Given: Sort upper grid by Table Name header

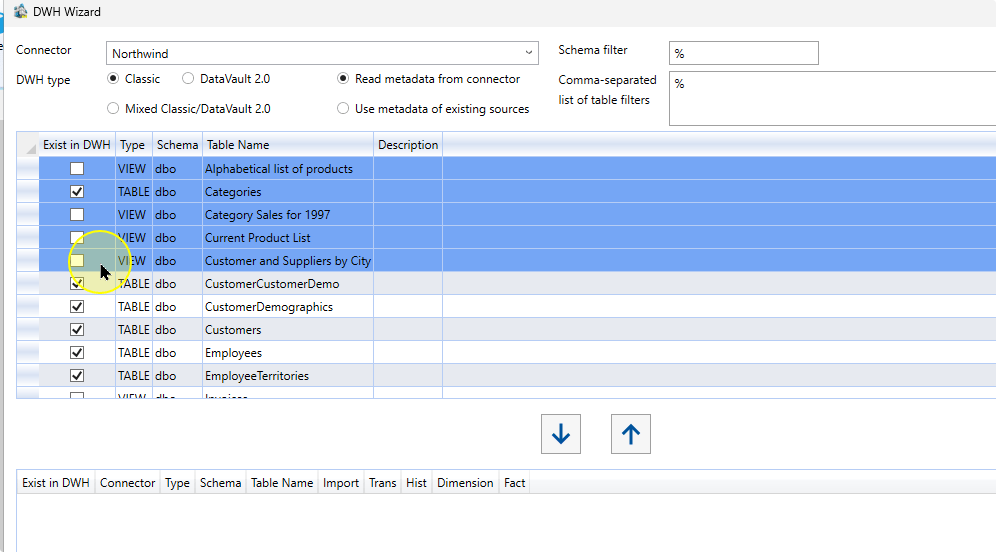Looking at the screenshot, I should [288, 145].
